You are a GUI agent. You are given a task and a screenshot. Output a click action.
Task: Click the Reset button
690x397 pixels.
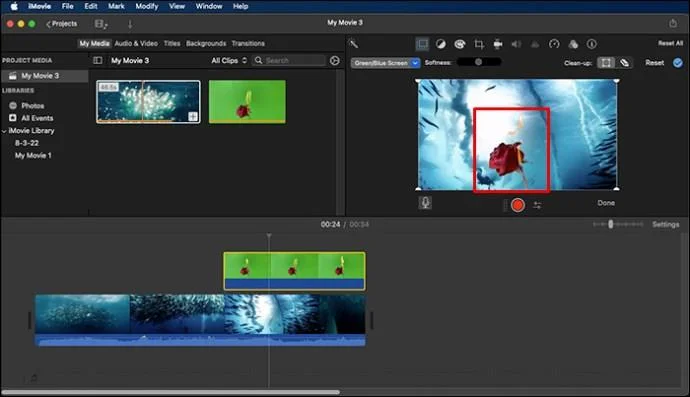point(654,62)
